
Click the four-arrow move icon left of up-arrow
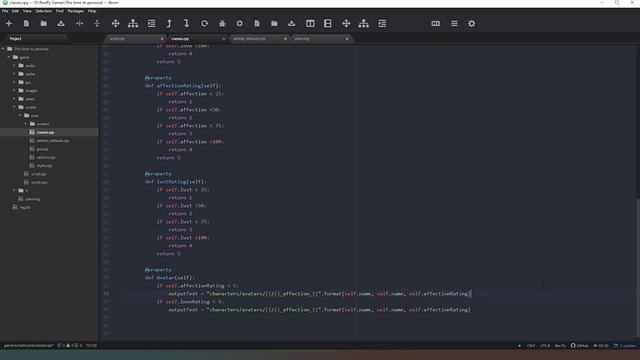pos(116,24)
